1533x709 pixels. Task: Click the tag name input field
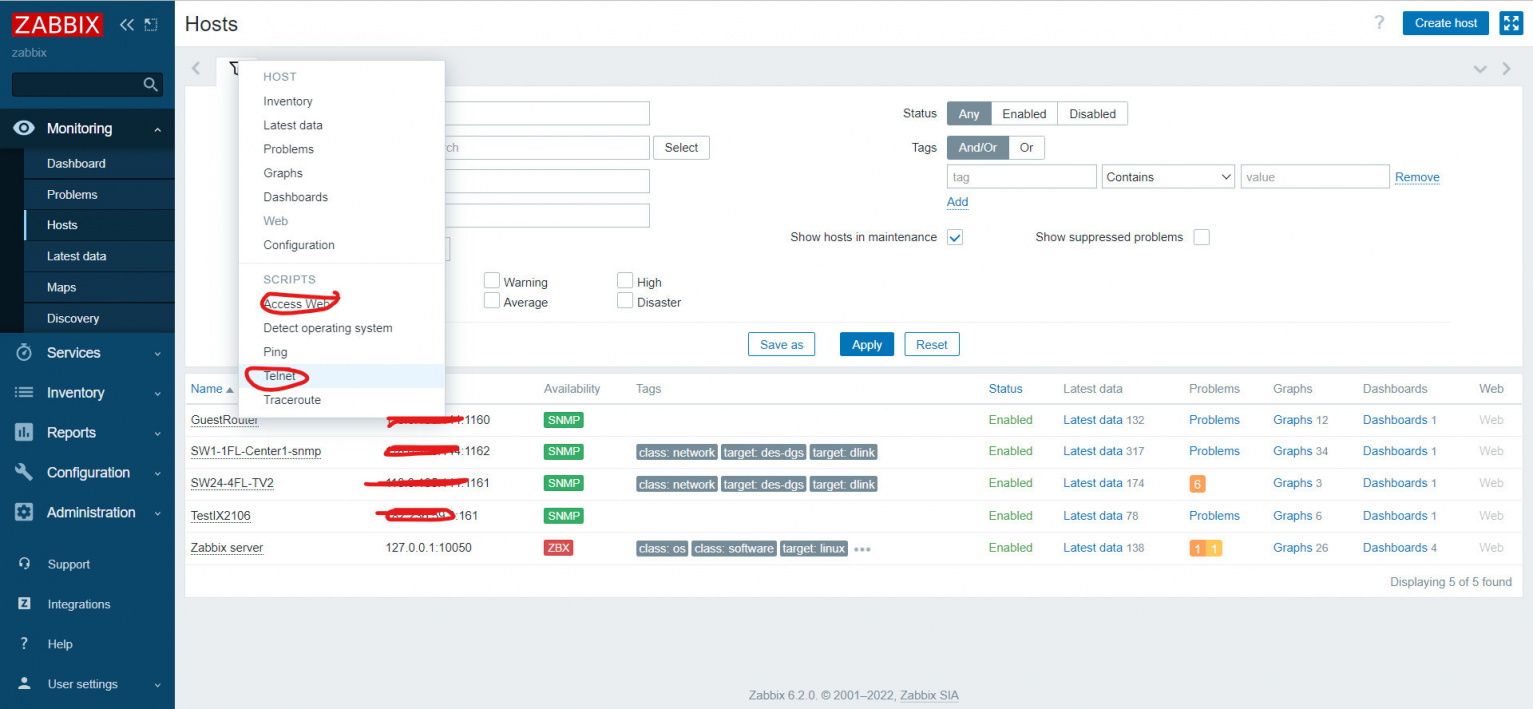1022,177
